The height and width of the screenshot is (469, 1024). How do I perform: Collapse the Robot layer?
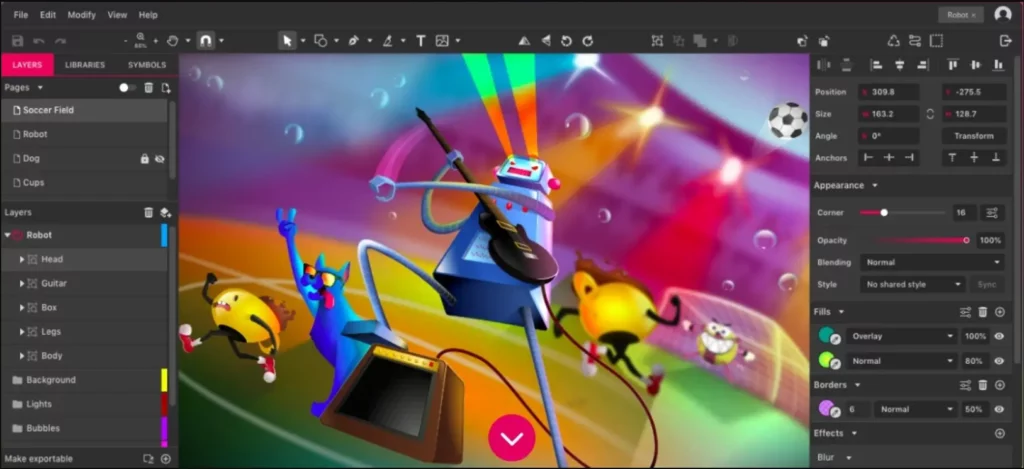click(x=7, y=235)
